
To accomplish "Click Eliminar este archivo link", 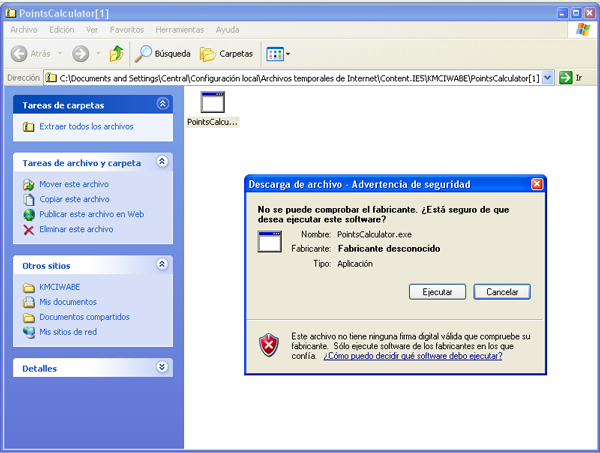I will pos(77,229).
